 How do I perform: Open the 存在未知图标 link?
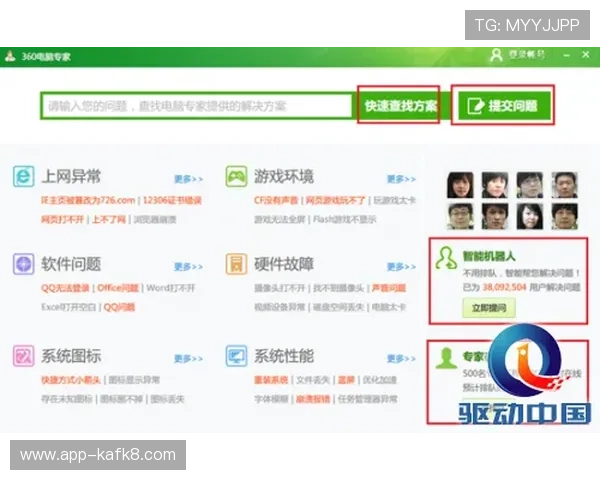[67, 399]
